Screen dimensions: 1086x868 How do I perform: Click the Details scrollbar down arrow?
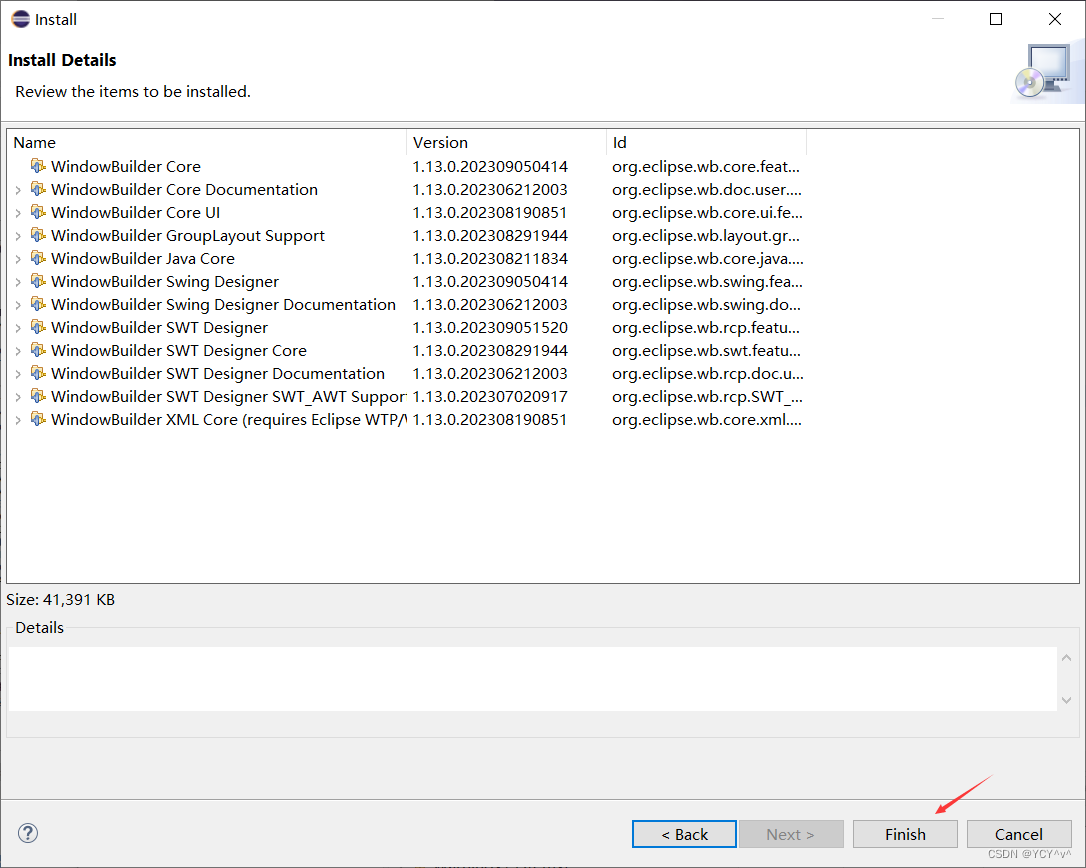[x=1067, y=700]
